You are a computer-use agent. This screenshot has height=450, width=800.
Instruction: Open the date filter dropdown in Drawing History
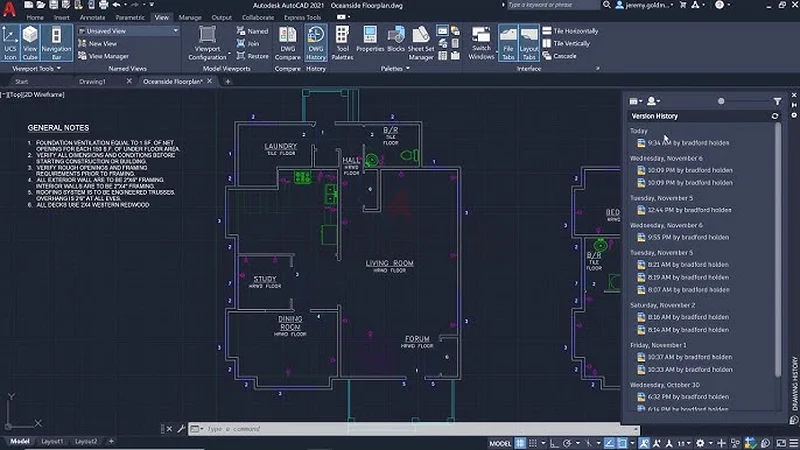636,101
